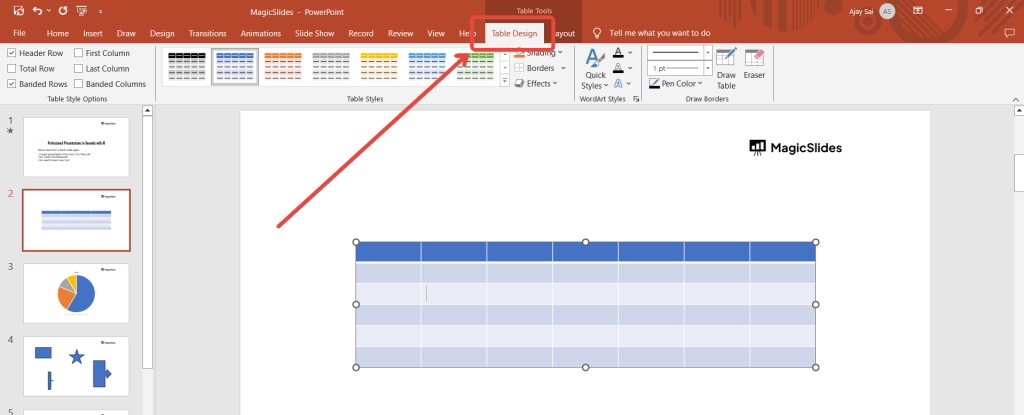Open the Slide Show tab
1024x415 pixels.
pyautogui.click(x=314, y=33)
